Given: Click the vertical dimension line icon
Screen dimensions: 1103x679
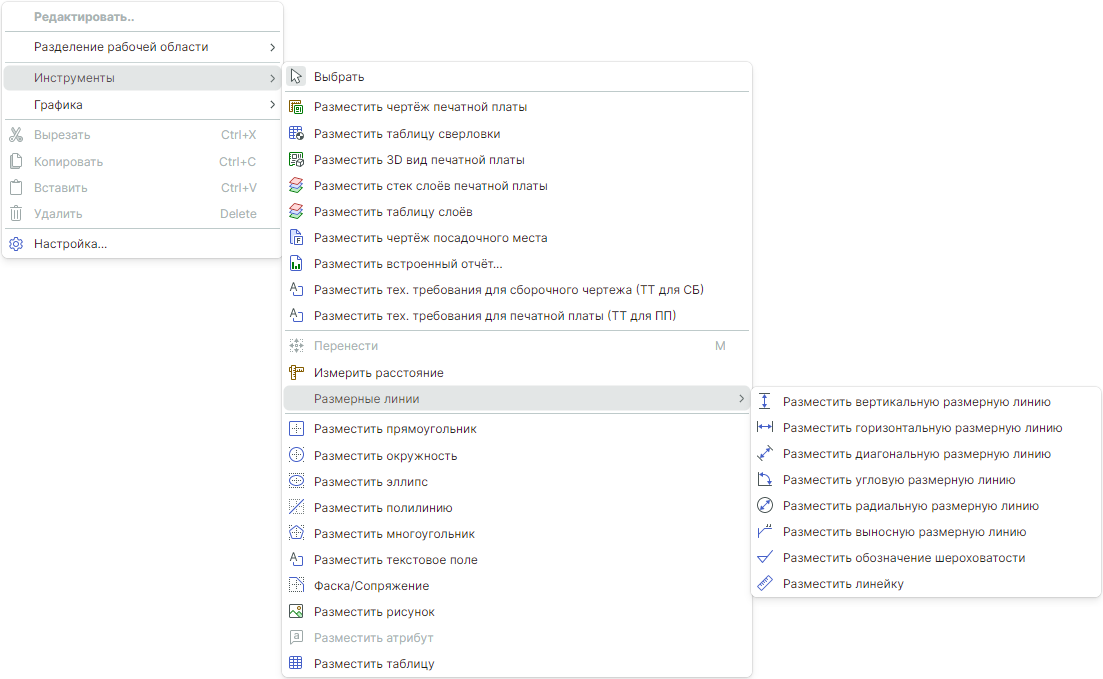Looking at the screenshot, I should pyautogui.click(x=765, y=402).
